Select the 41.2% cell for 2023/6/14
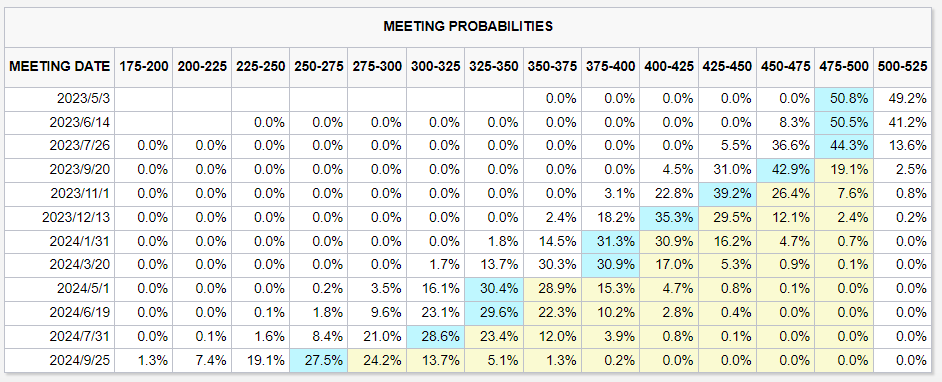The image size is (942, 382). click(x=901, y=123)
